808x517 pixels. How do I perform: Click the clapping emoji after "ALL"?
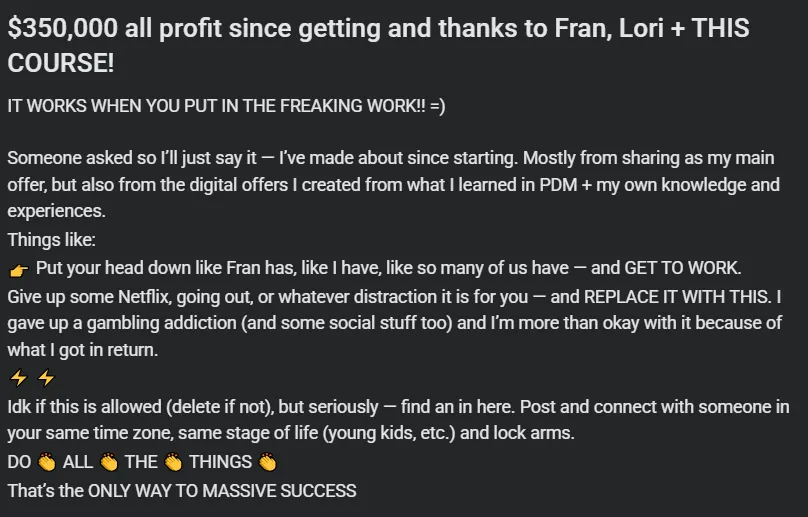[x=109, y=463]
